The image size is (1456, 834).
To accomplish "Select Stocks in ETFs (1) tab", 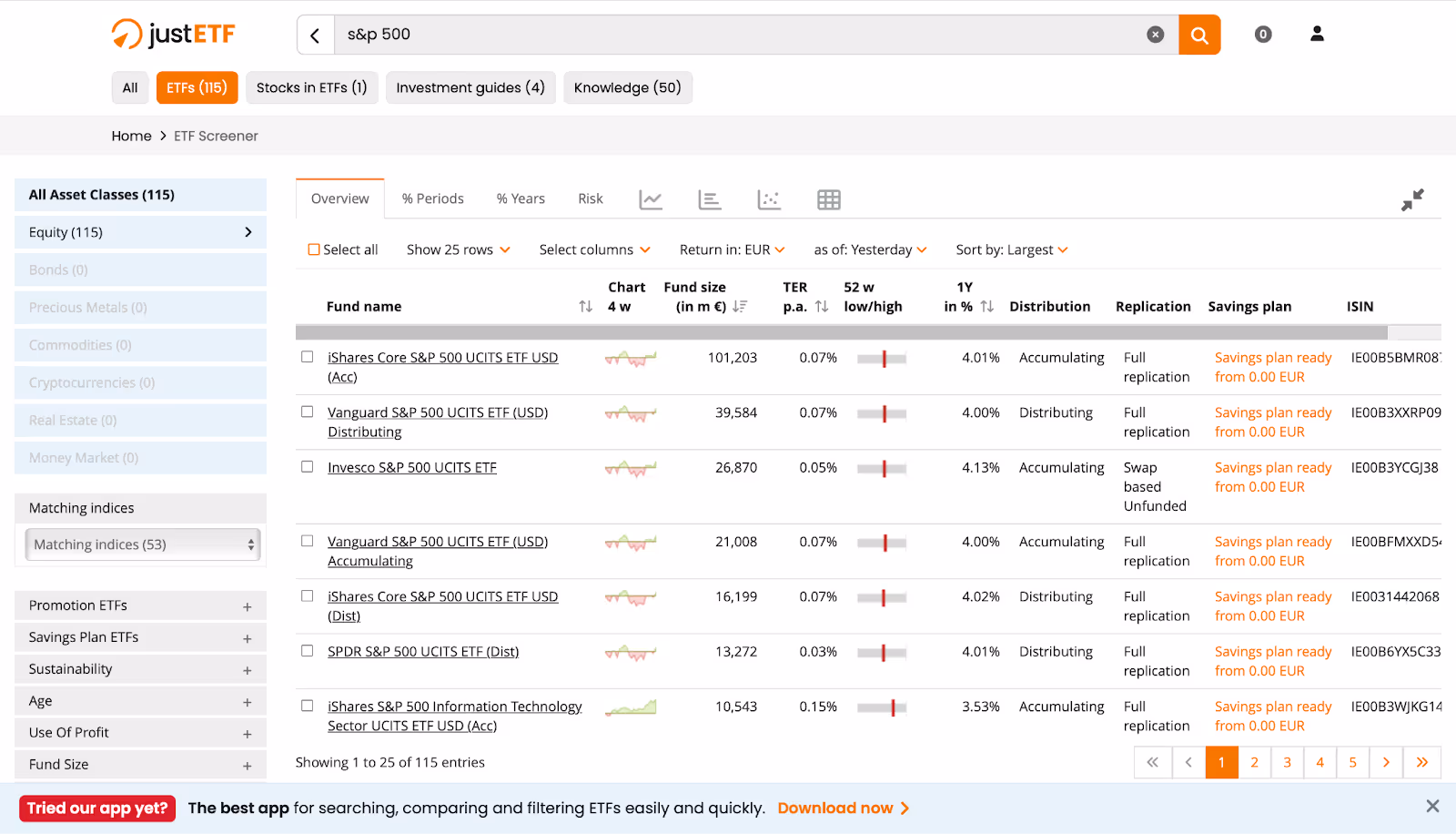I will coord(312,87).
